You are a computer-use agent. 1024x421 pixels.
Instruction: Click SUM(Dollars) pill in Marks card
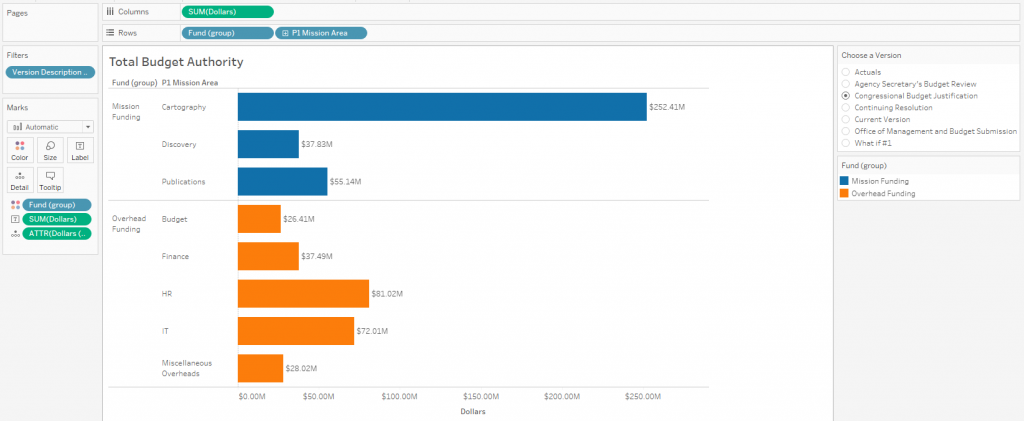pyautogui.click(x=57, y=219)
